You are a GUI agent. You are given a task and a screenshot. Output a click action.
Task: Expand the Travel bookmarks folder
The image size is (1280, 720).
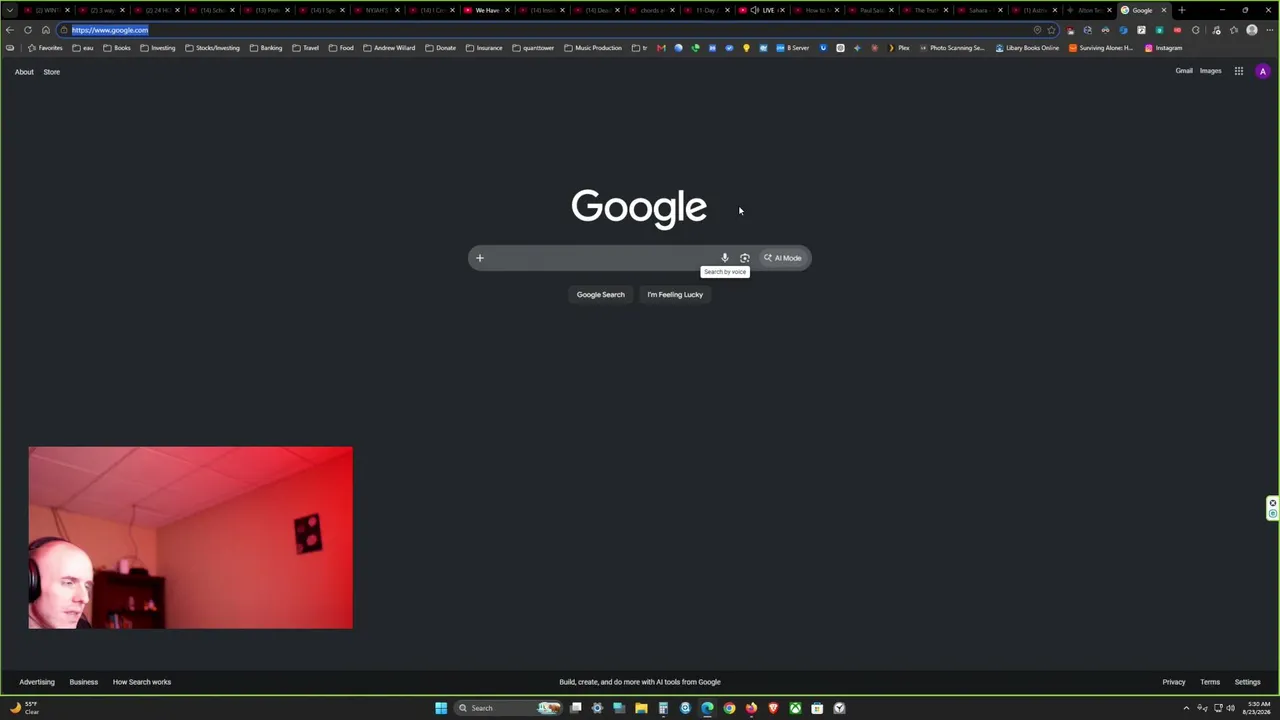(x=305, y=48)
